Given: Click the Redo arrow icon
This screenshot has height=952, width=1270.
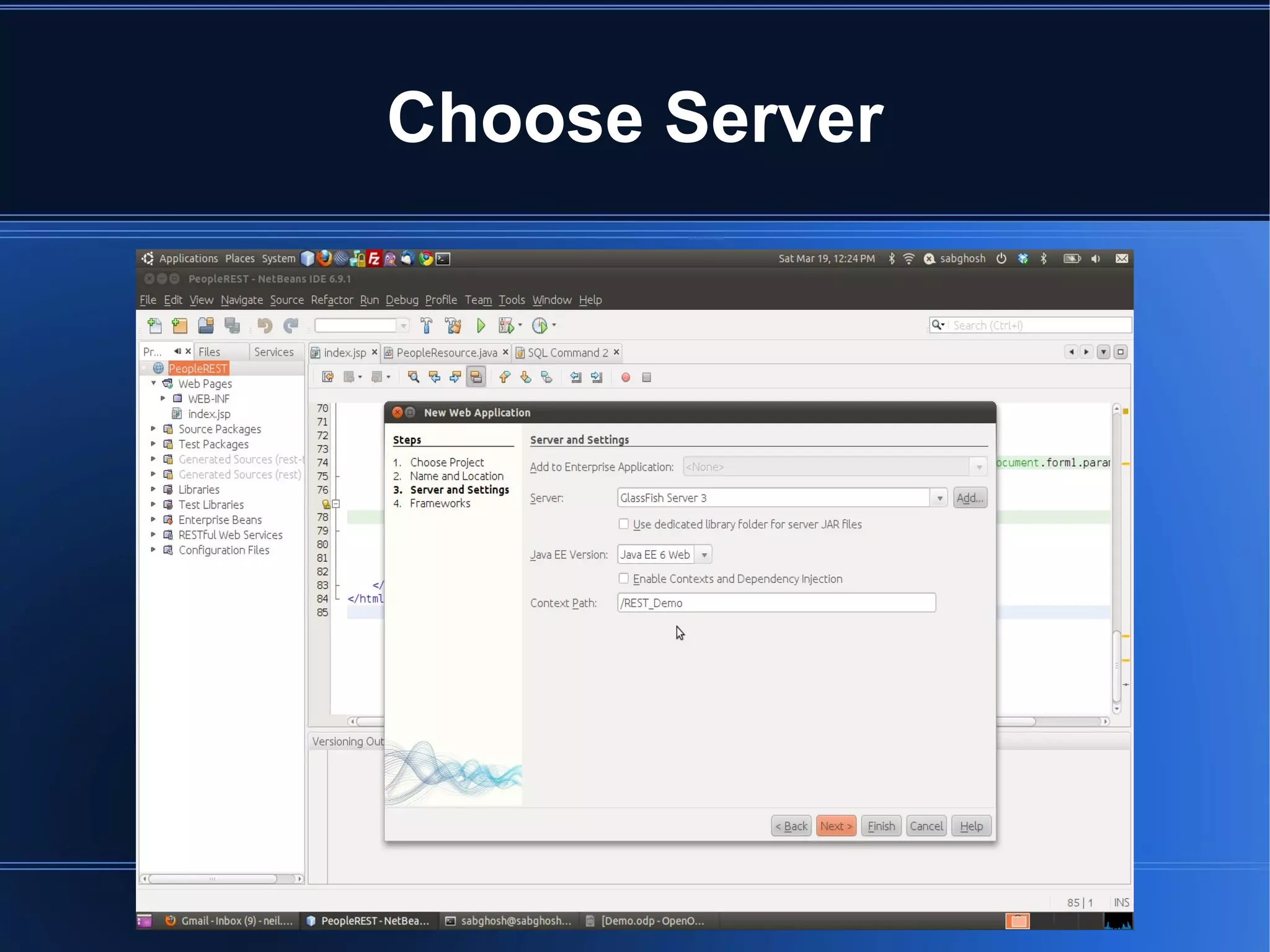Looking at the screenshot, I should [x=291, y=325].
